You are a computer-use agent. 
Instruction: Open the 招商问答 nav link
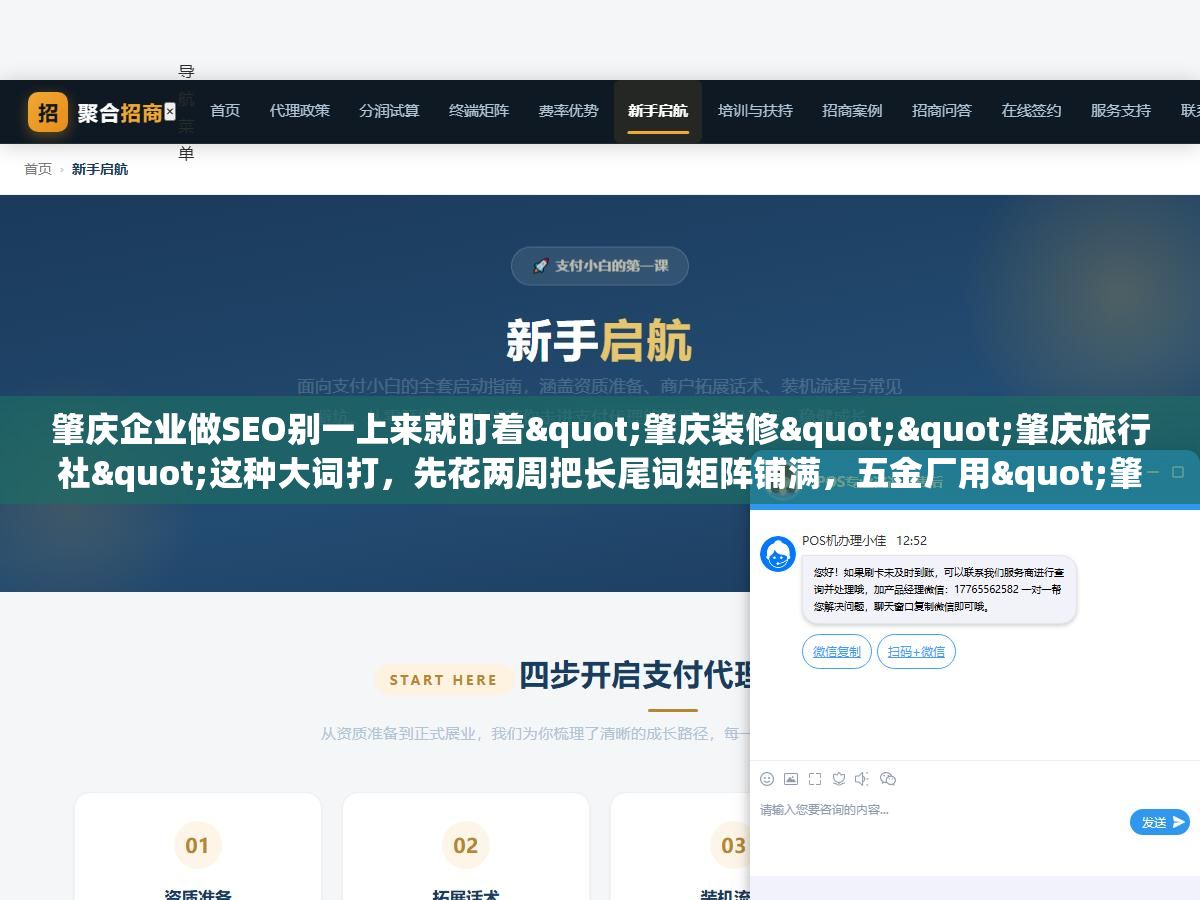(x=942, y=111)
